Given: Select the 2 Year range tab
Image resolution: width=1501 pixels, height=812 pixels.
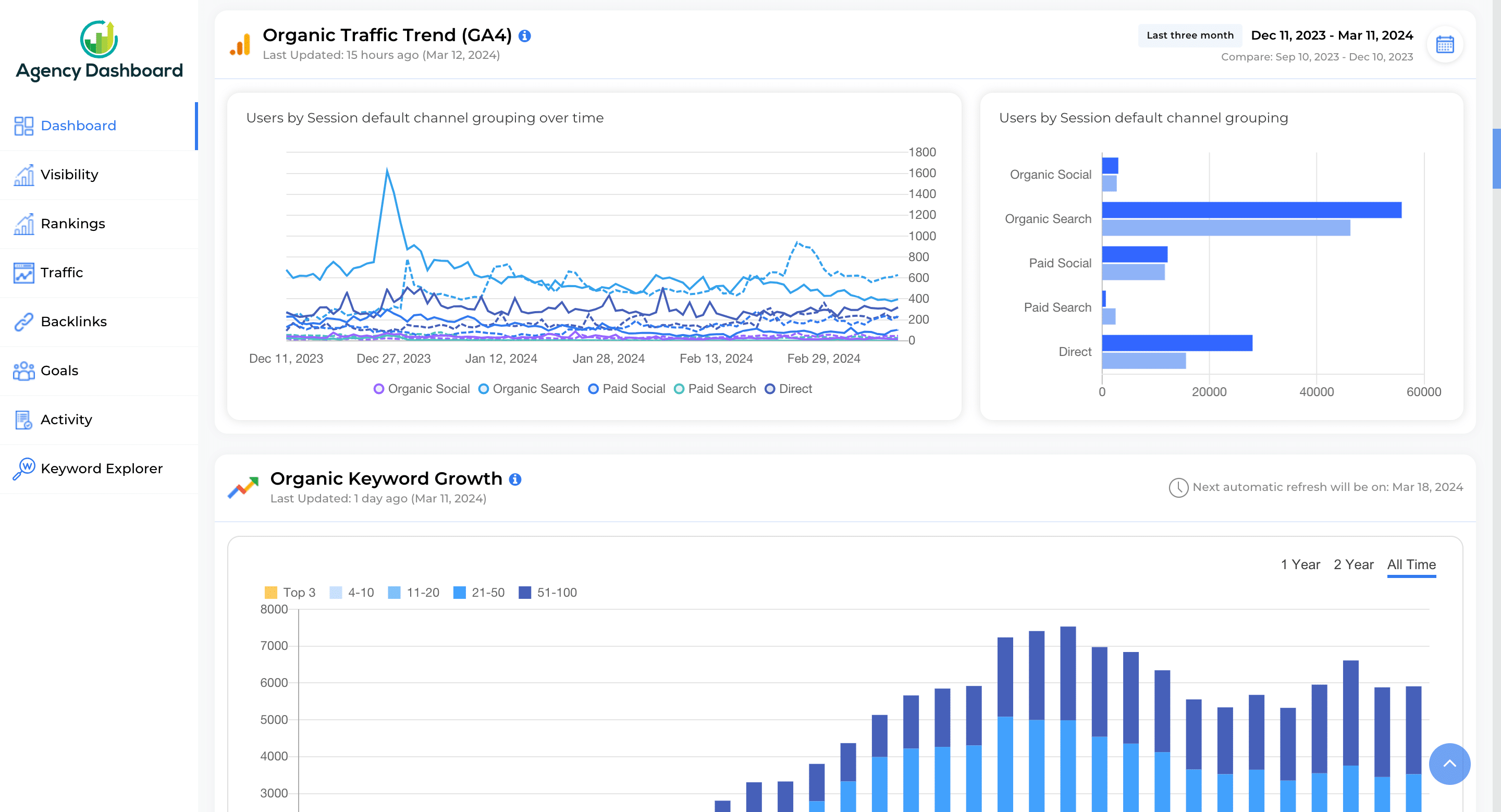Looking at the screenshot, I should click(x=1354, y=564).
